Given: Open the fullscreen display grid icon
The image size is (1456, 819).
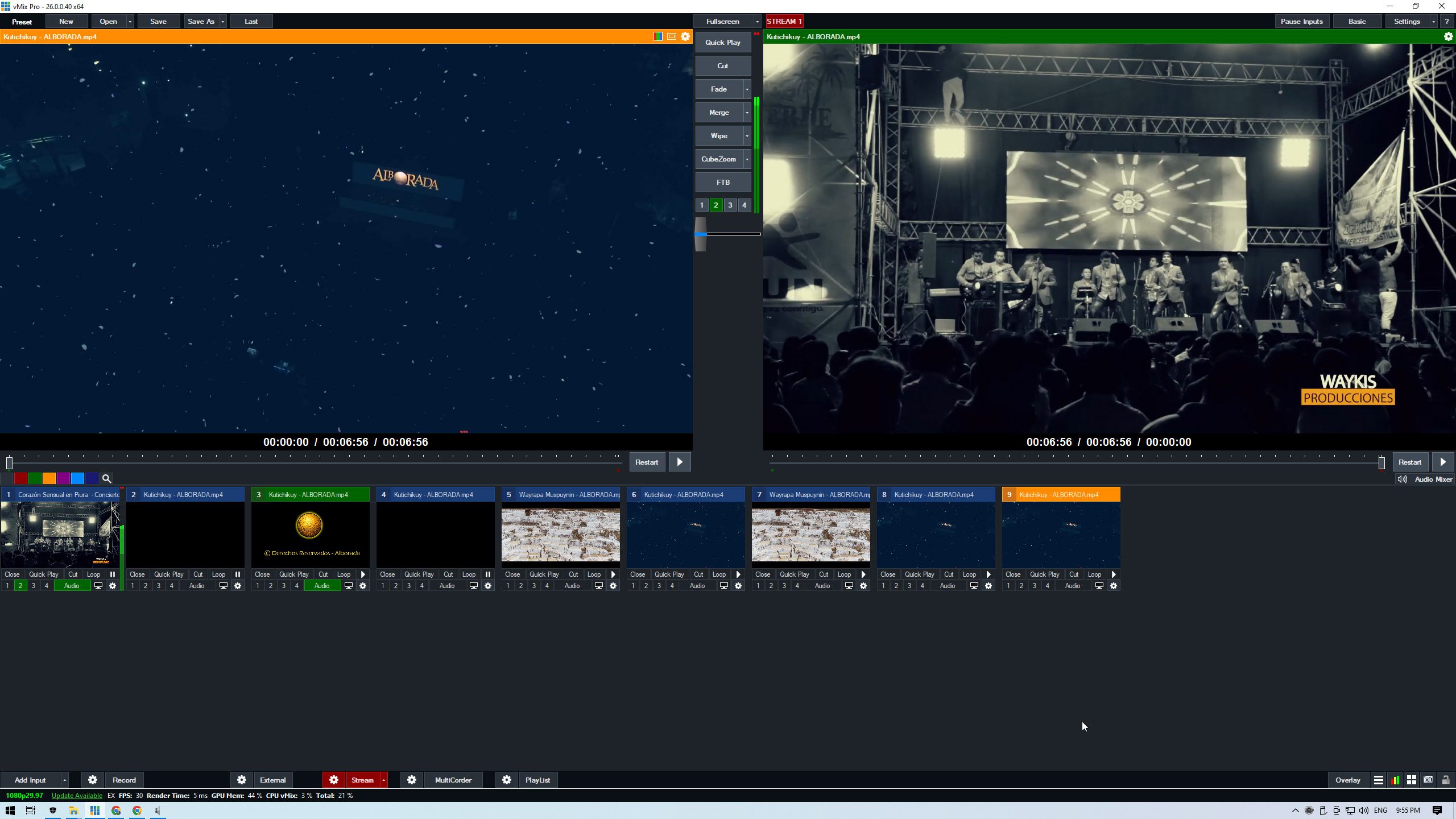Looking at the screenshot, I should (x=1412, y=780).
